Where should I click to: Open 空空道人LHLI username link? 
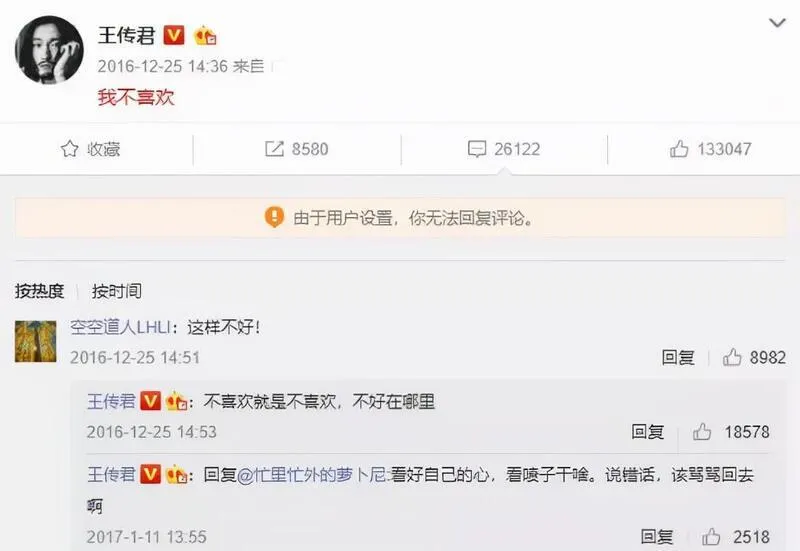tap(120, 327)
